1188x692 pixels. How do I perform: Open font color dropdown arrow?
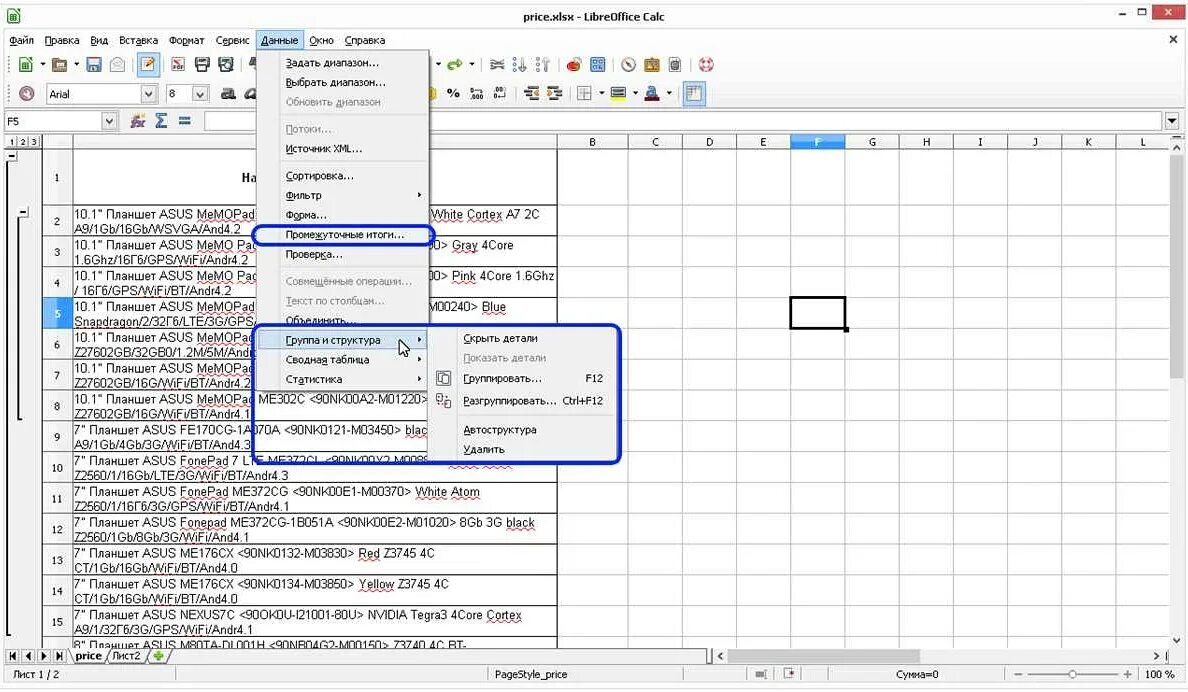click(x=668, y=94)
